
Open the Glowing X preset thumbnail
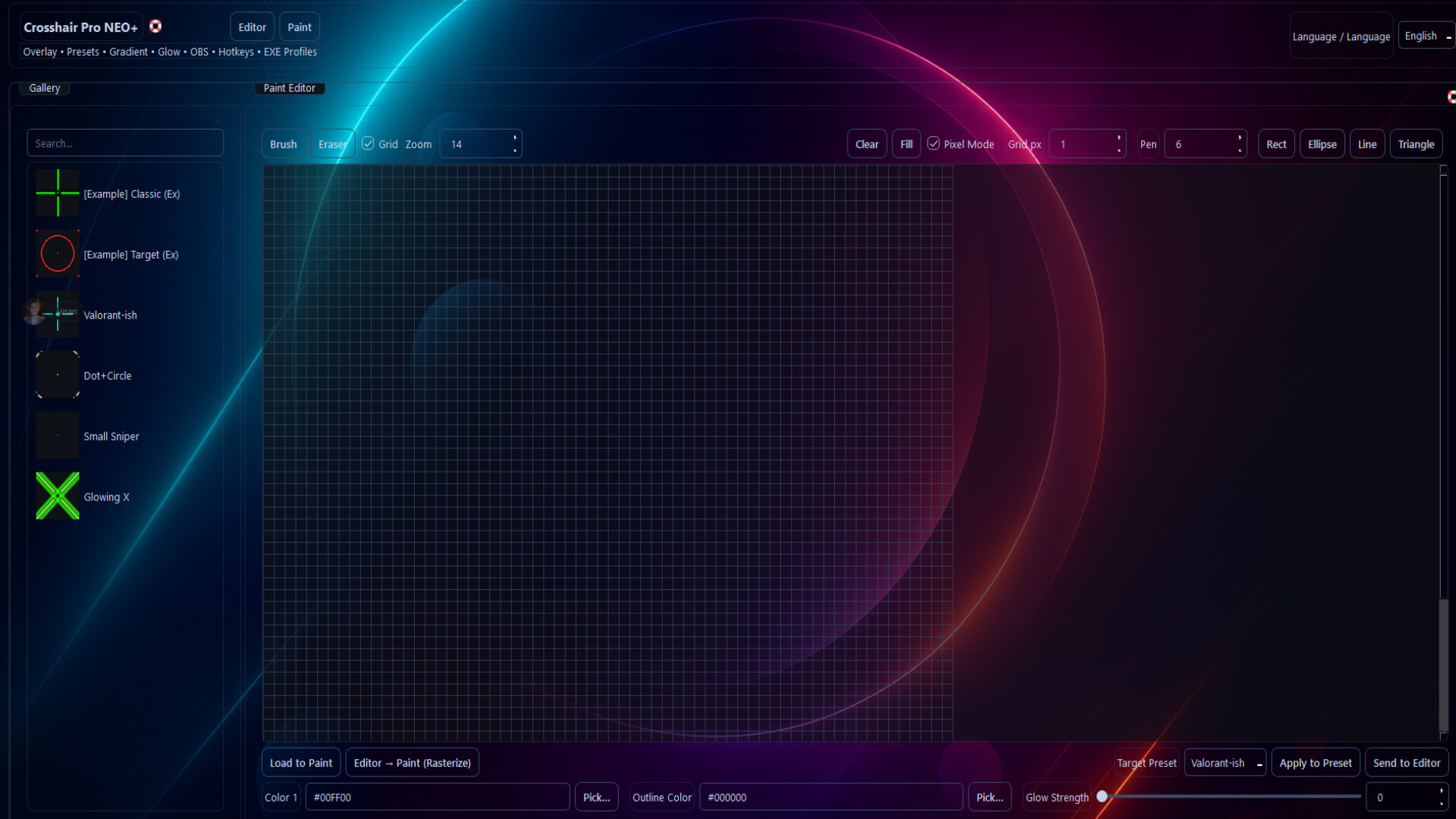point(57,496)
